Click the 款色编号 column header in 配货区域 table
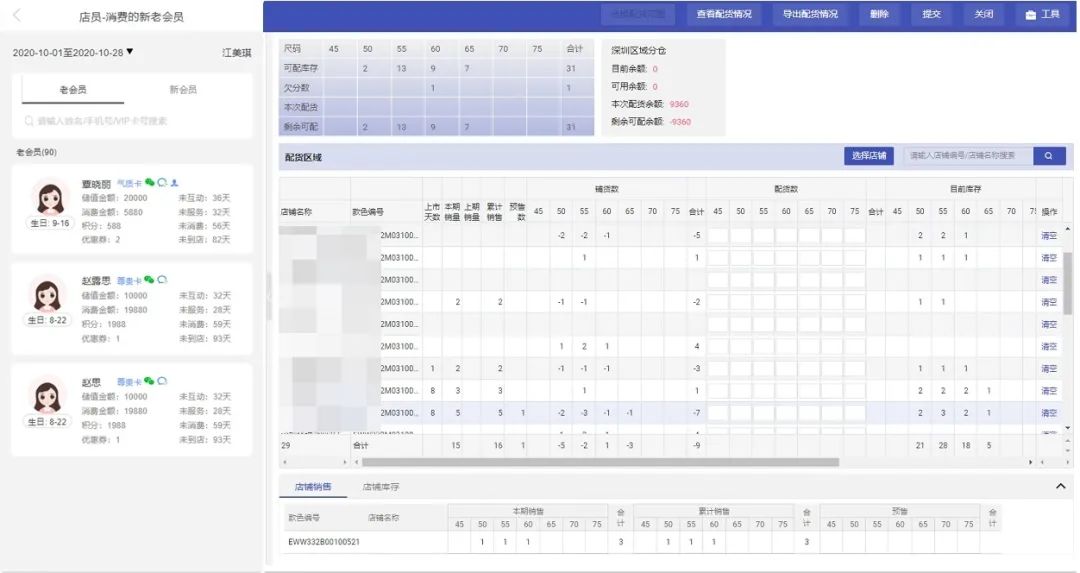Screen dimensions: 1080x573 tap(368, 211)
